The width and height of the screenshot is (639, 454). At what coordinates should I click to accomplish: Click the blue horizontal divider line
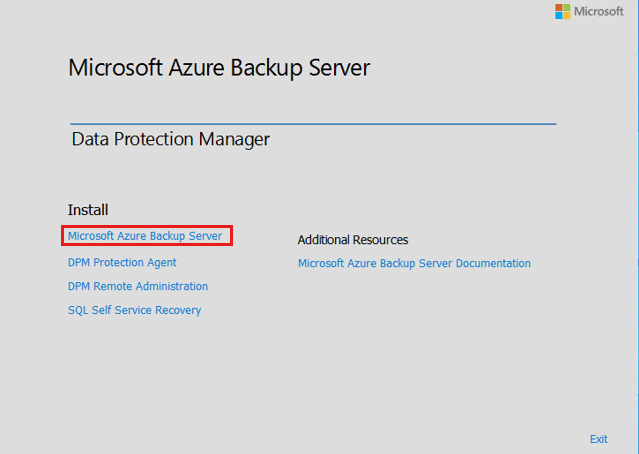[x=312, y=124]
